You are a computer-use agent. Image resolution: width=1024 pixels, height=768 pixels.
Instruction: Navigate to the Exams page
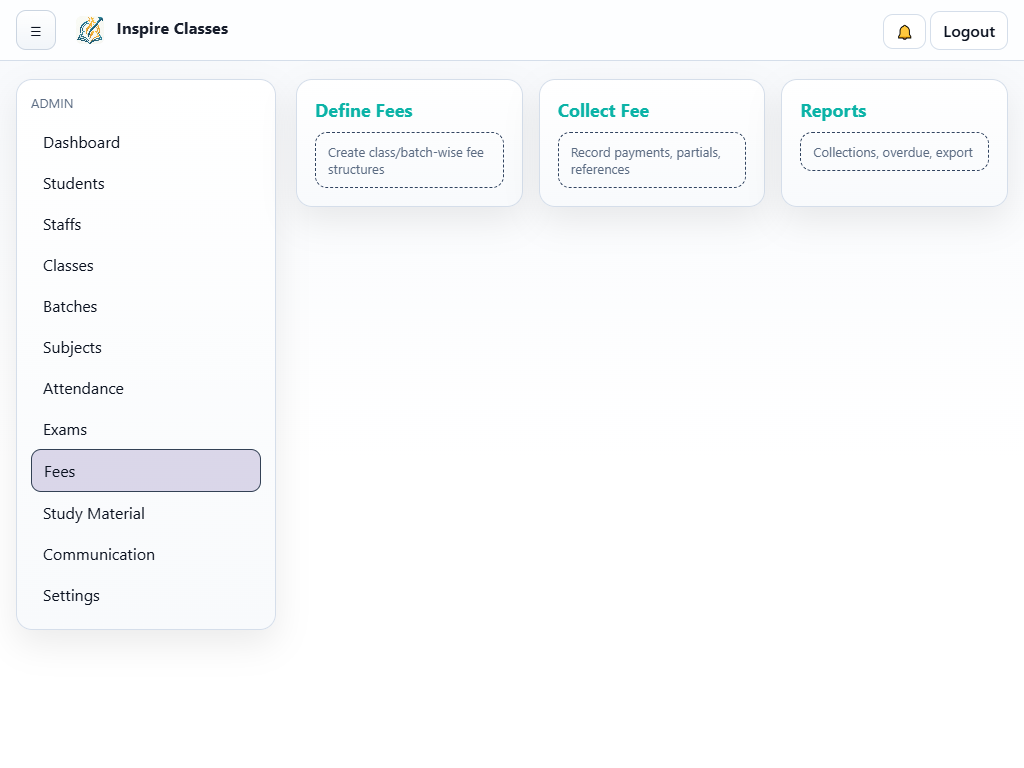point(65,429)
